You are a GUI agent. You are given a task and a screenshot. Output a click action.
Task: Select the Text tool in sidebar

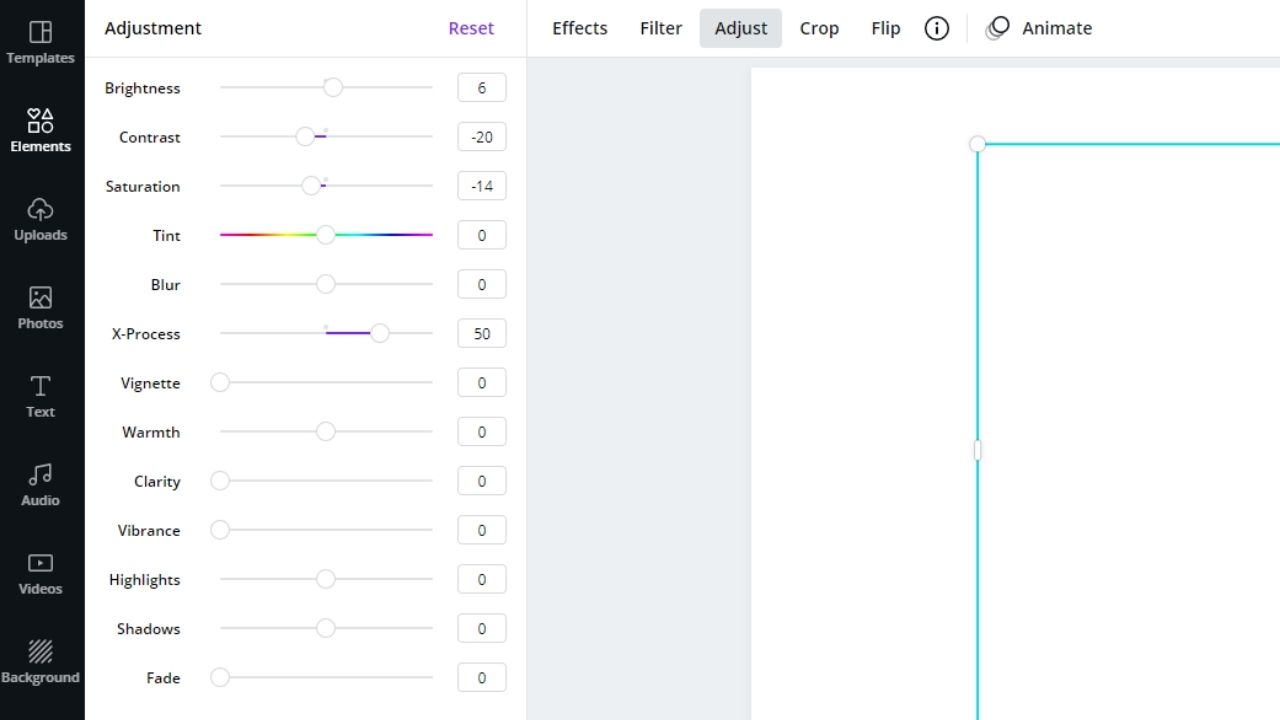point(40,396)
